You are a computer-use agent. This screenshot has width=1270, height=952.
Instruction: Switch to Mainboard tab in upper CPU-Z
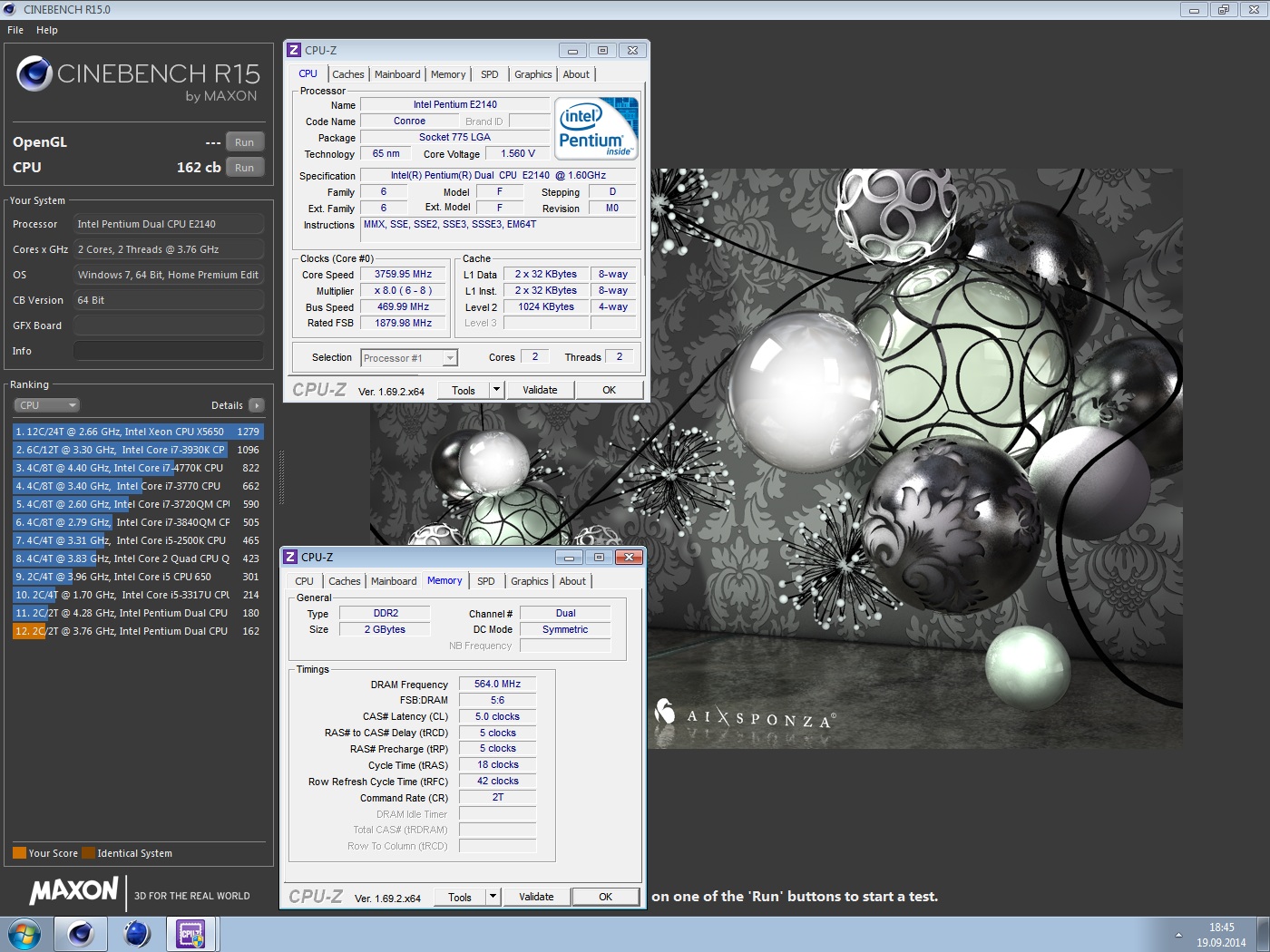(x=397, y=74)
